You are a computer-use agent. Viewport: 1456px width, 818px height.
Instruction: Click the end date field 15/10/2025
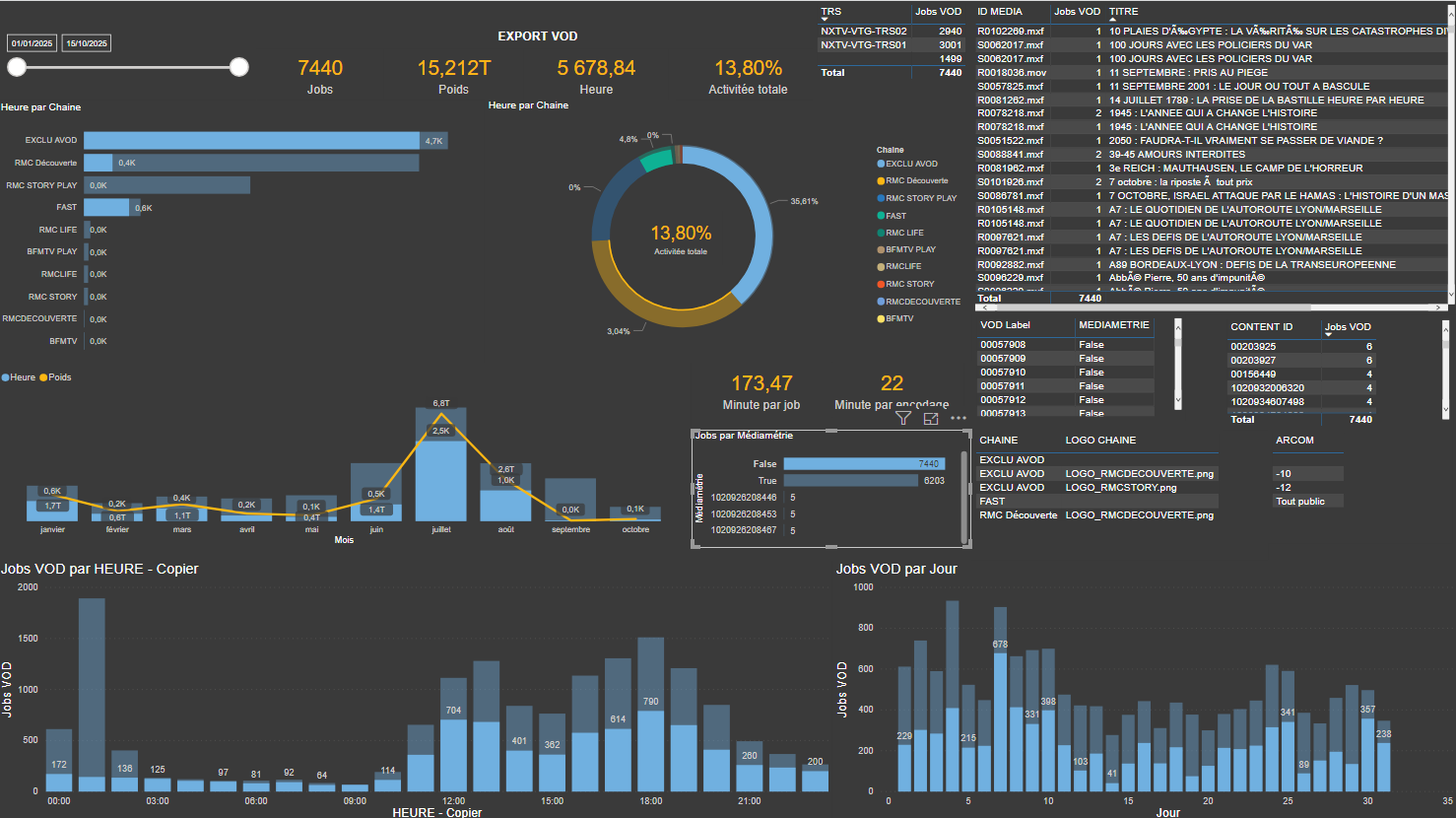pos(87,43)
